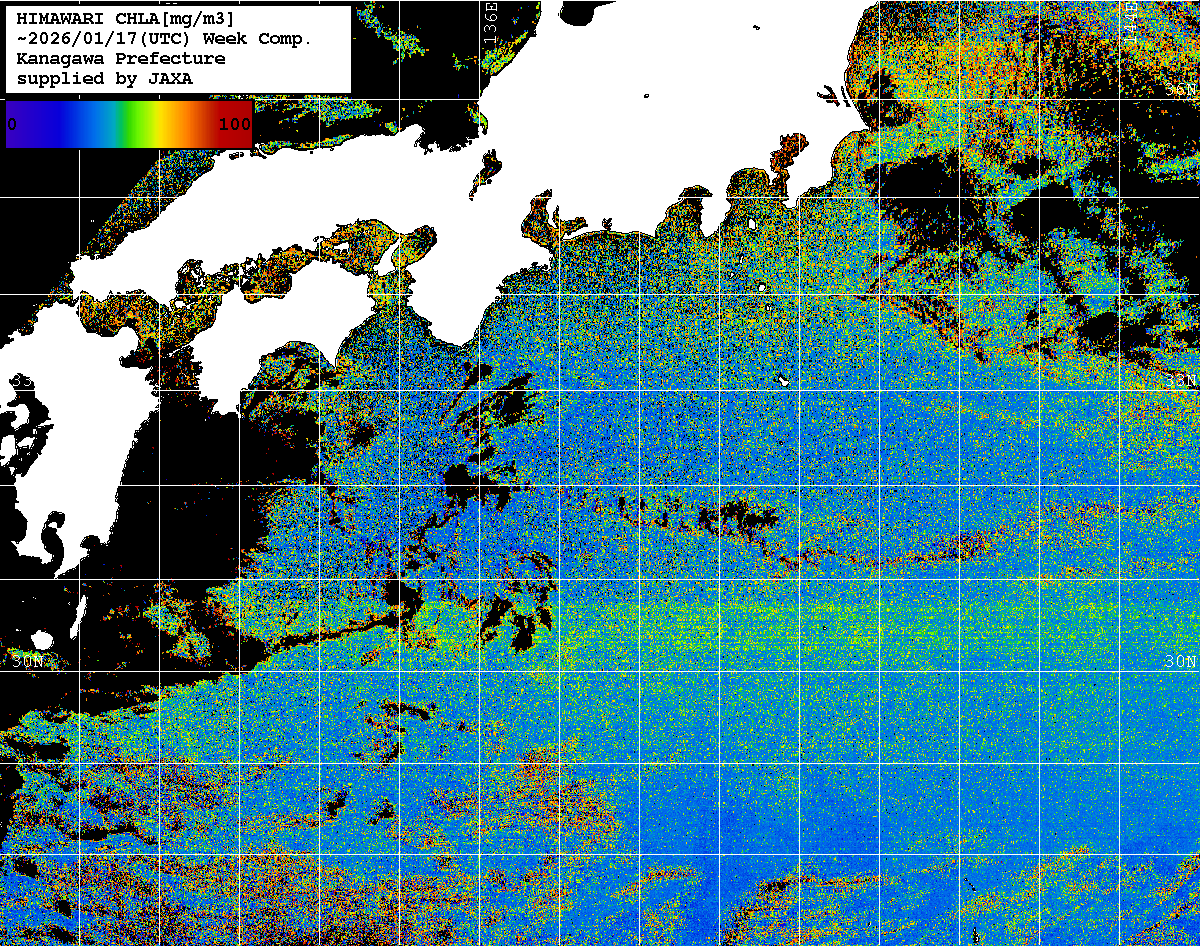The height and width of the screenshot is (946, 1200).
Task: Click the 36N latitude label
Action: (x=1180, y=91)
